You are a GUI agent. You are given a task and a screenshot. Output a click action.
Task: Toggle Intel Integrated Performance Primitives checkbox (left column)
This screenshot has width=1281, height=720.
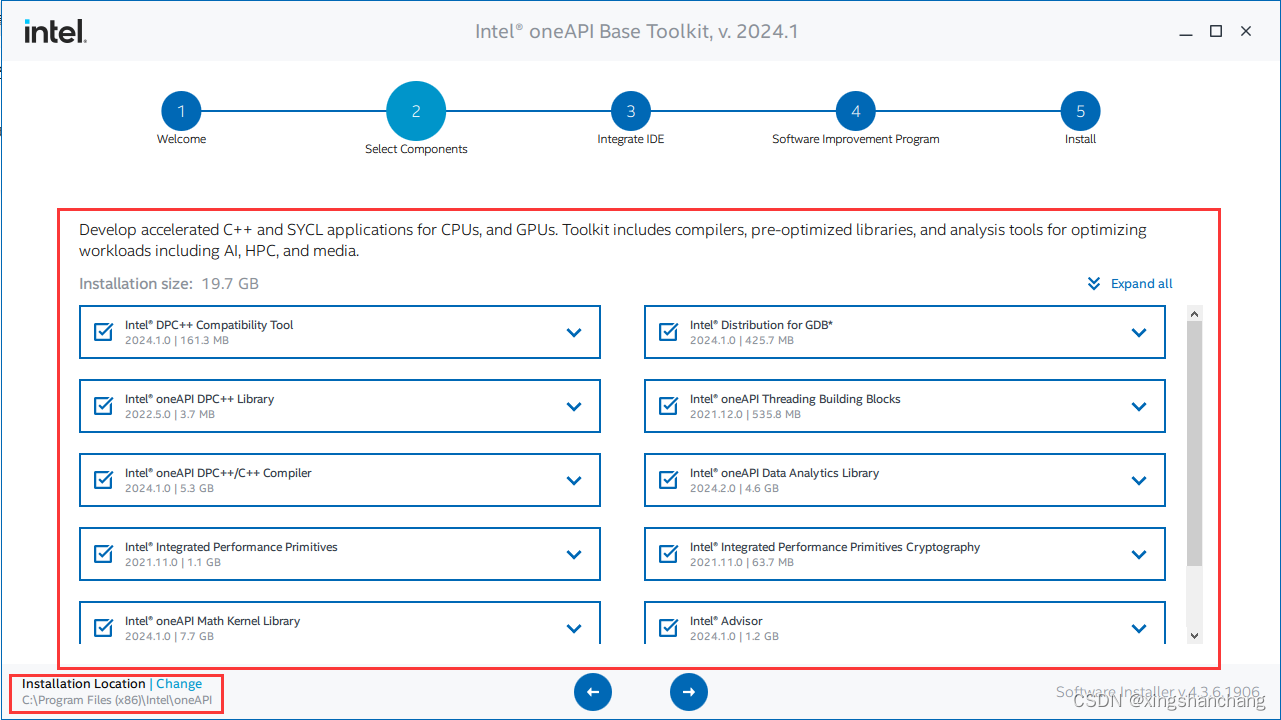point(103,554)
